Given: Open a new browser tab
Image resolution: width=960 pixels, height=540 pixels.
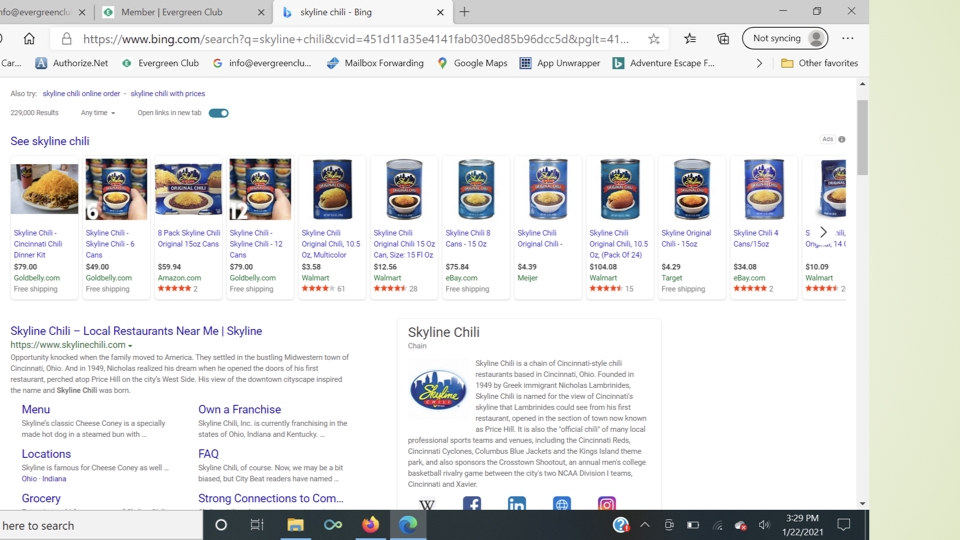Looking at the screenshot, I should 465,12.
